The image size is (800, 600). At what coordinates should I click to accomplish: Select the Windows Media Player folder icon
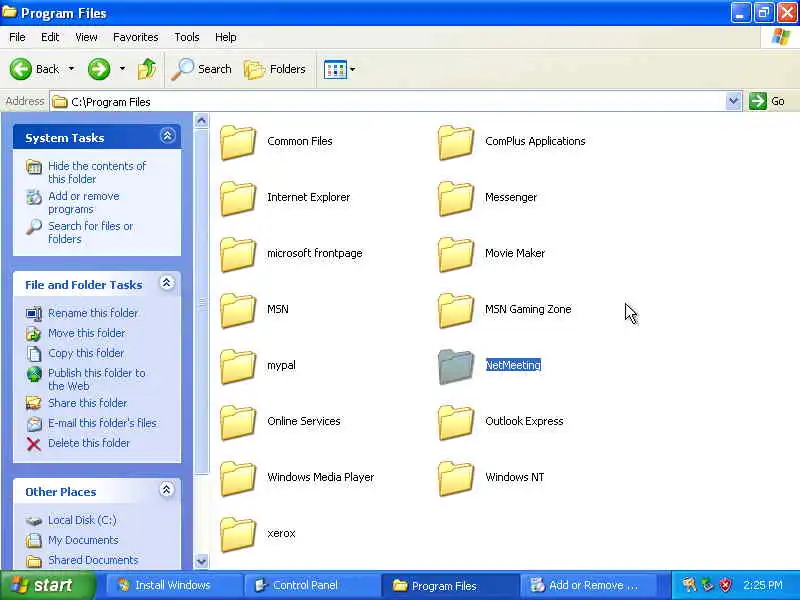238,479
